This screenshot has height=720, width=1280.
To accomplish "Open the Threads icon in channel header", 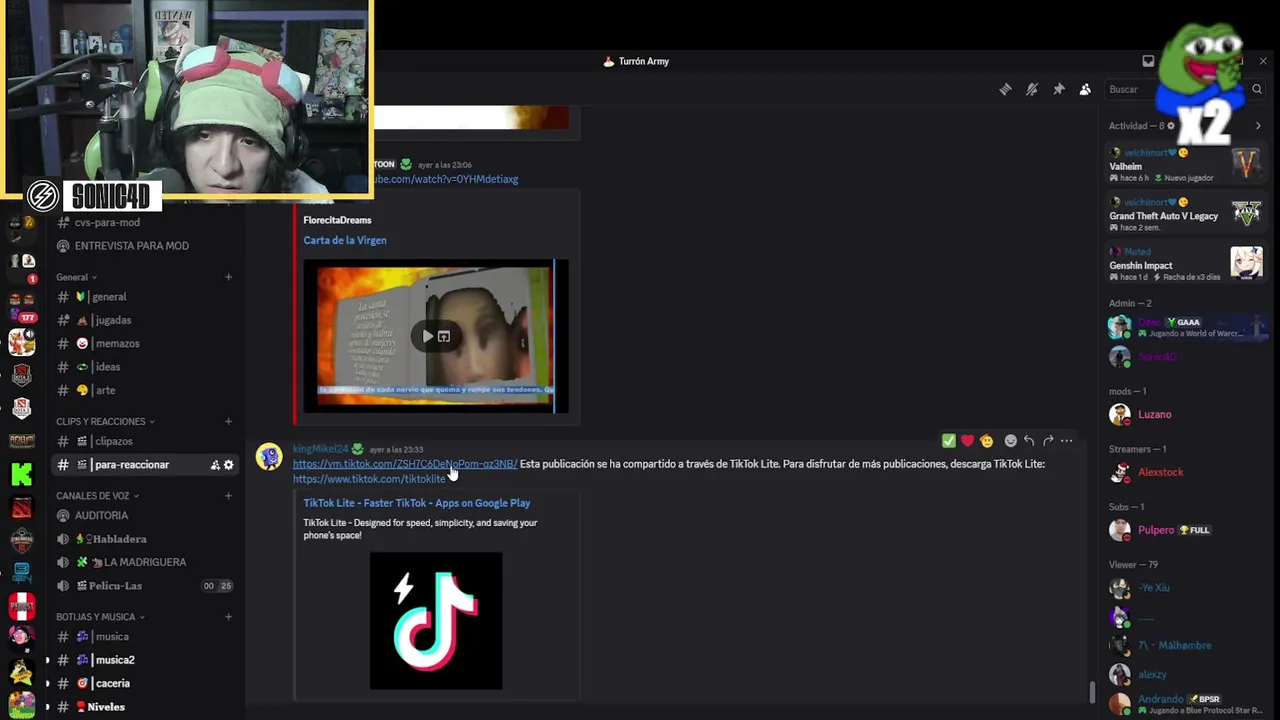I will pyautogui.click(x=1005, y=89).
